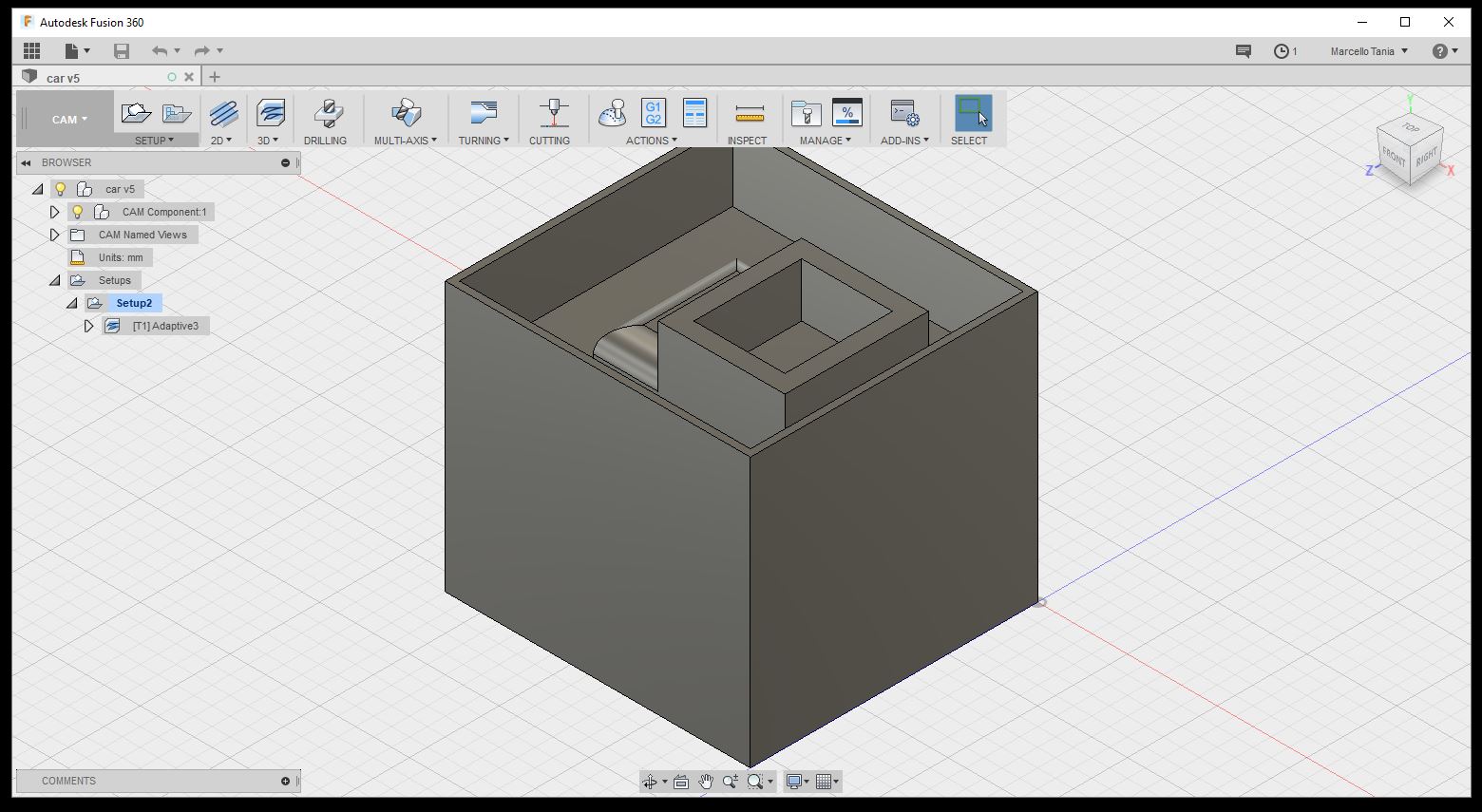Select [T1] Adaptive3 operation in browser
The image size is (1482, 812).
click(165, 326)
